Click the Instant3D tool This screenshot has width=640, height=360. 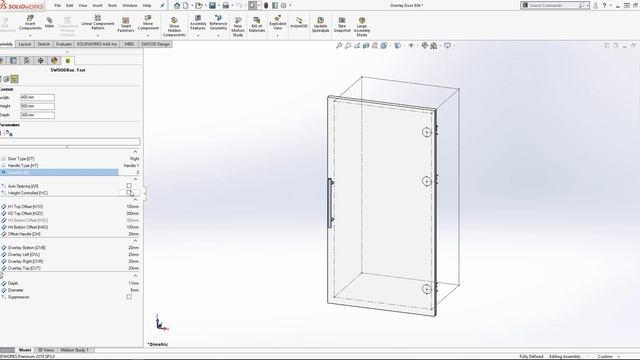tap(299, 23)
